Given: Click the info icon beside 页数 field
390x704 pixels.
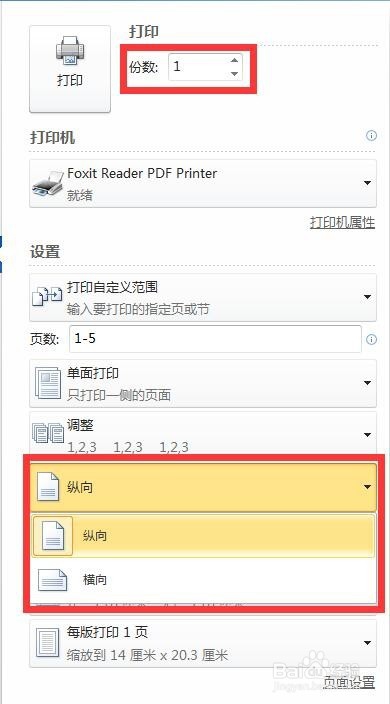Looking at the screenshot, I should (371, 339).
